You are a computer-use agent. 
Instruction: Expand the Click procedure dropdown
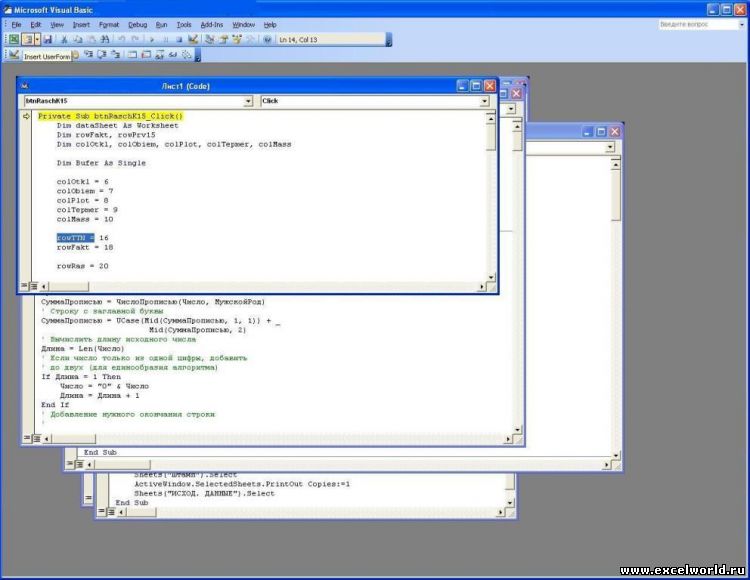[488, 101]
